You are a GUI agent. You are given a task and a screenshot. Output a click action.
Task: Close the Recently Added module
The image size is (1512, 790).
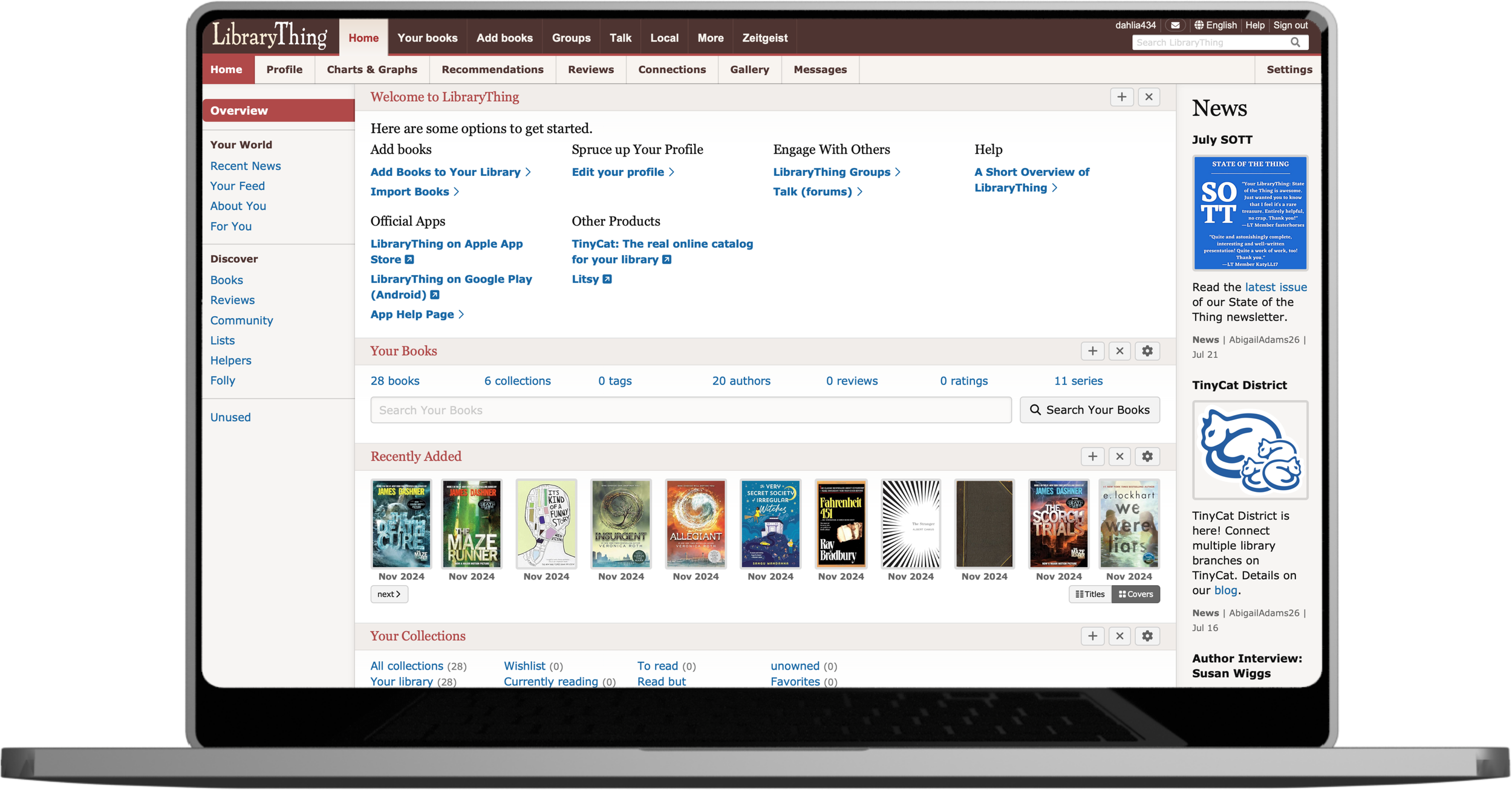coord(1119,456)
